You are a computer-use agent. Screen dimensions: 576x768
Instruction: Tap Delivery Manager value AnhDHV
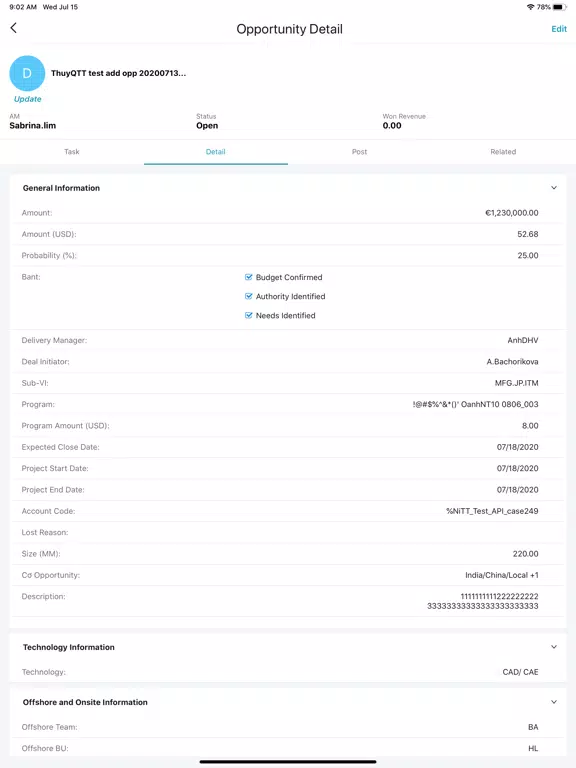[x=523, y=340]
